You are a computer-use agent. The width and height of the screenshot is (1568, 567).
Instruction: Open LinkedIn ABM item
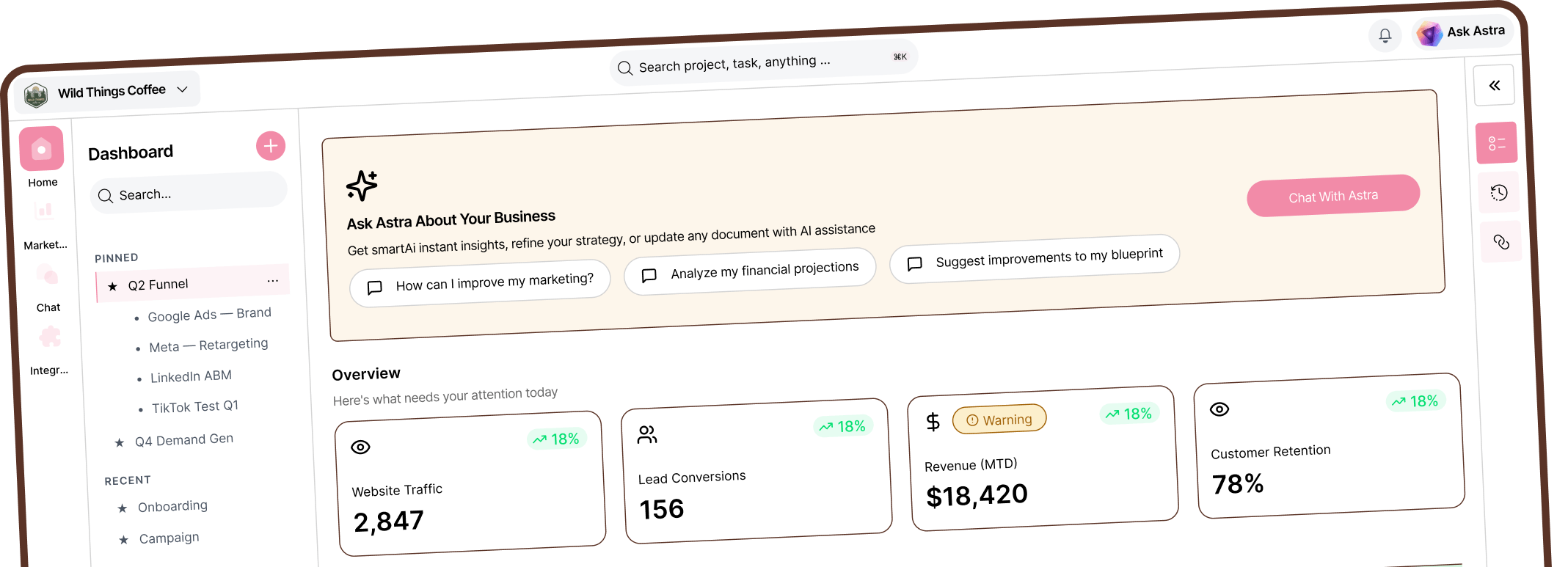click(x=191, y=376)
